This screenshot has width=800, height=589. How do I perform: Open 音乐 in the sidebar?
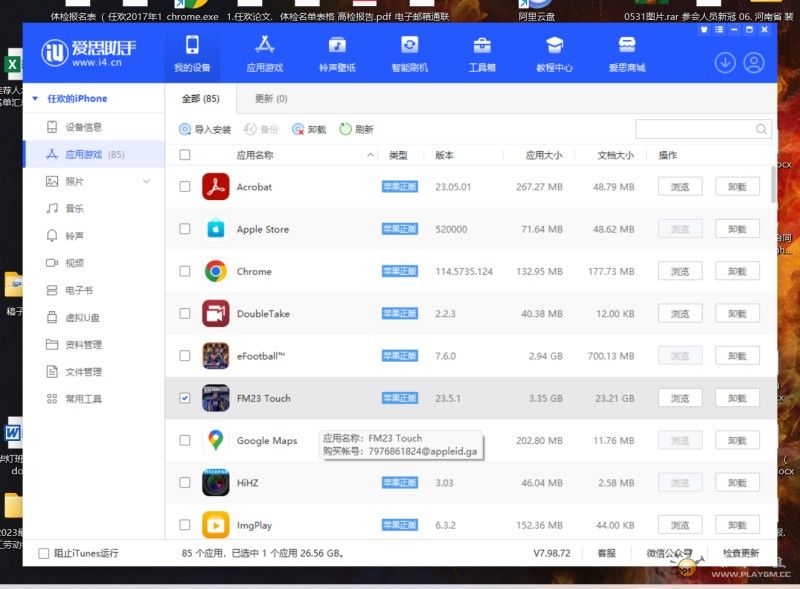(94, 208)
